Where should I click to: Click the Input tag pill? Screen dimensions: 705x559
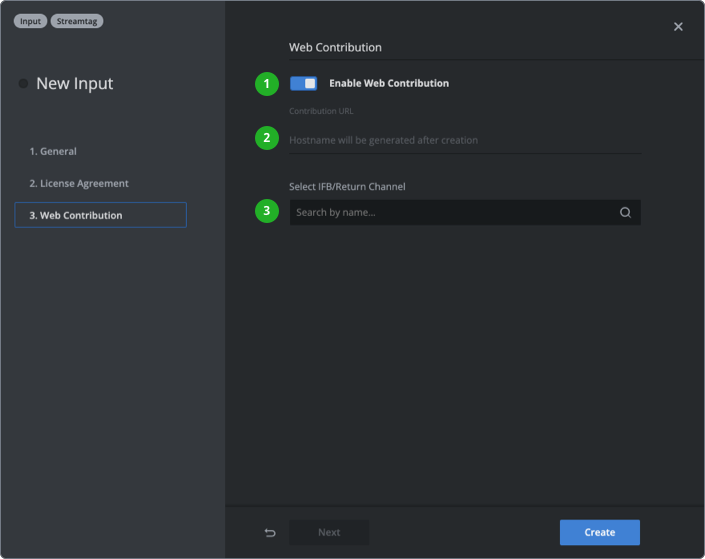(30, 21)
